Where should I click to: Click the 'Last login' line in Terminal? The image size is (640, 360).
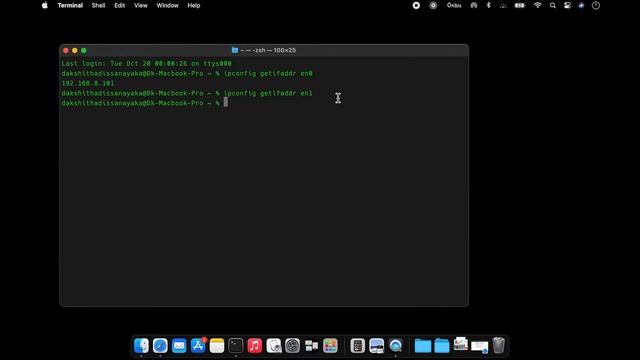tap(147, 64)
